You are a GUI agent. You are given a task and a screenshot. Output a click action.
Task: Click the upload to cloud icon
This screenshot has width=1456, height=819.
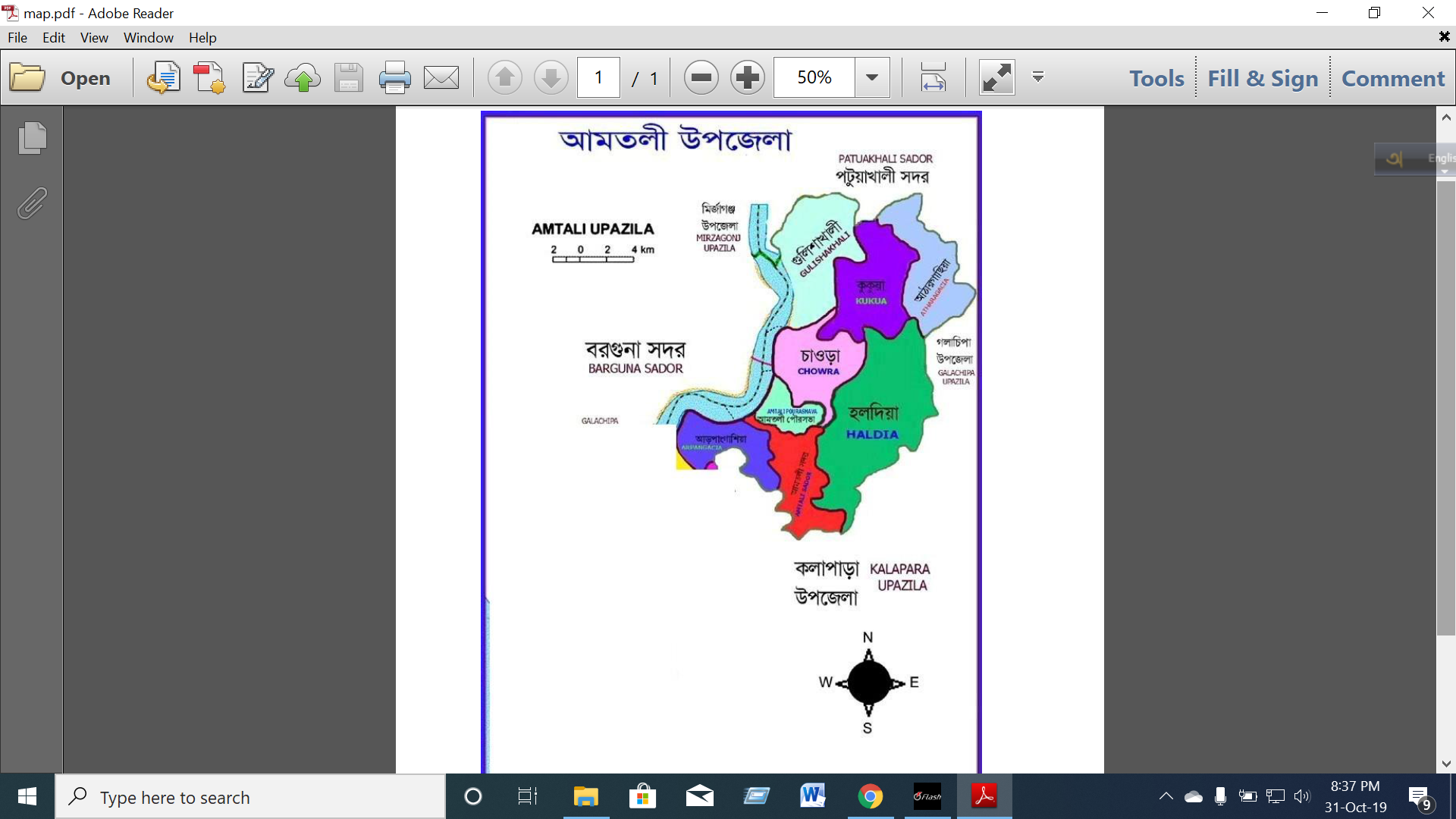point(303,78)
